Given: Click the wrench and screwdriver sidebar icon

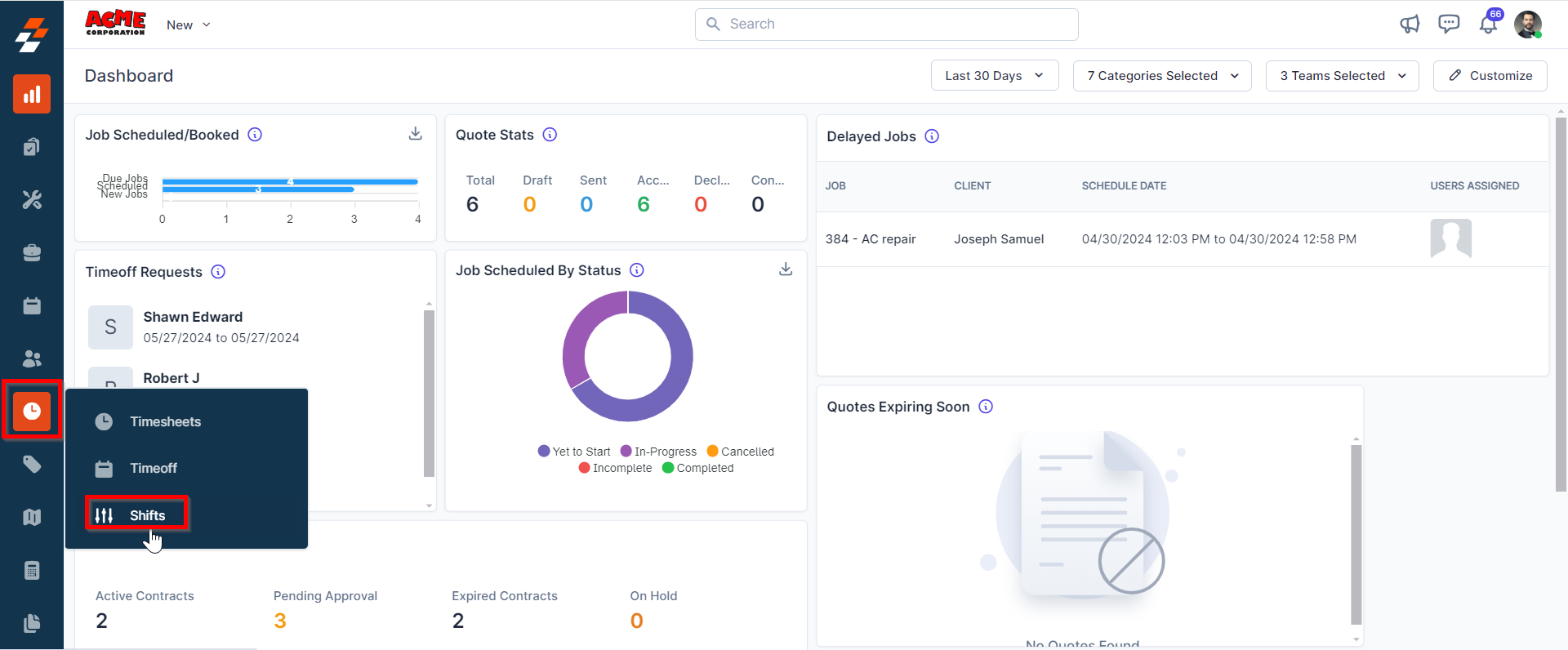Looking at the screenshot, I should point(32,200).
